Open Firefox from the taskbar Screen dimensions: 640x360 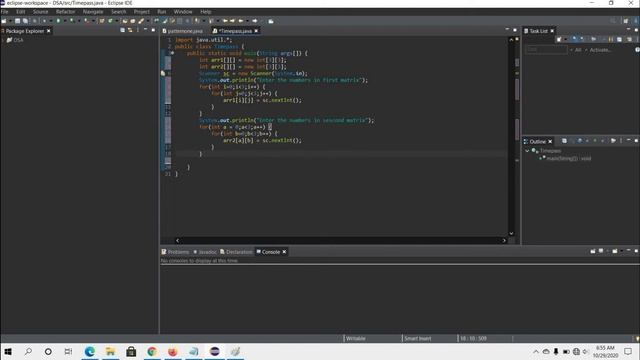click(173, 351)
